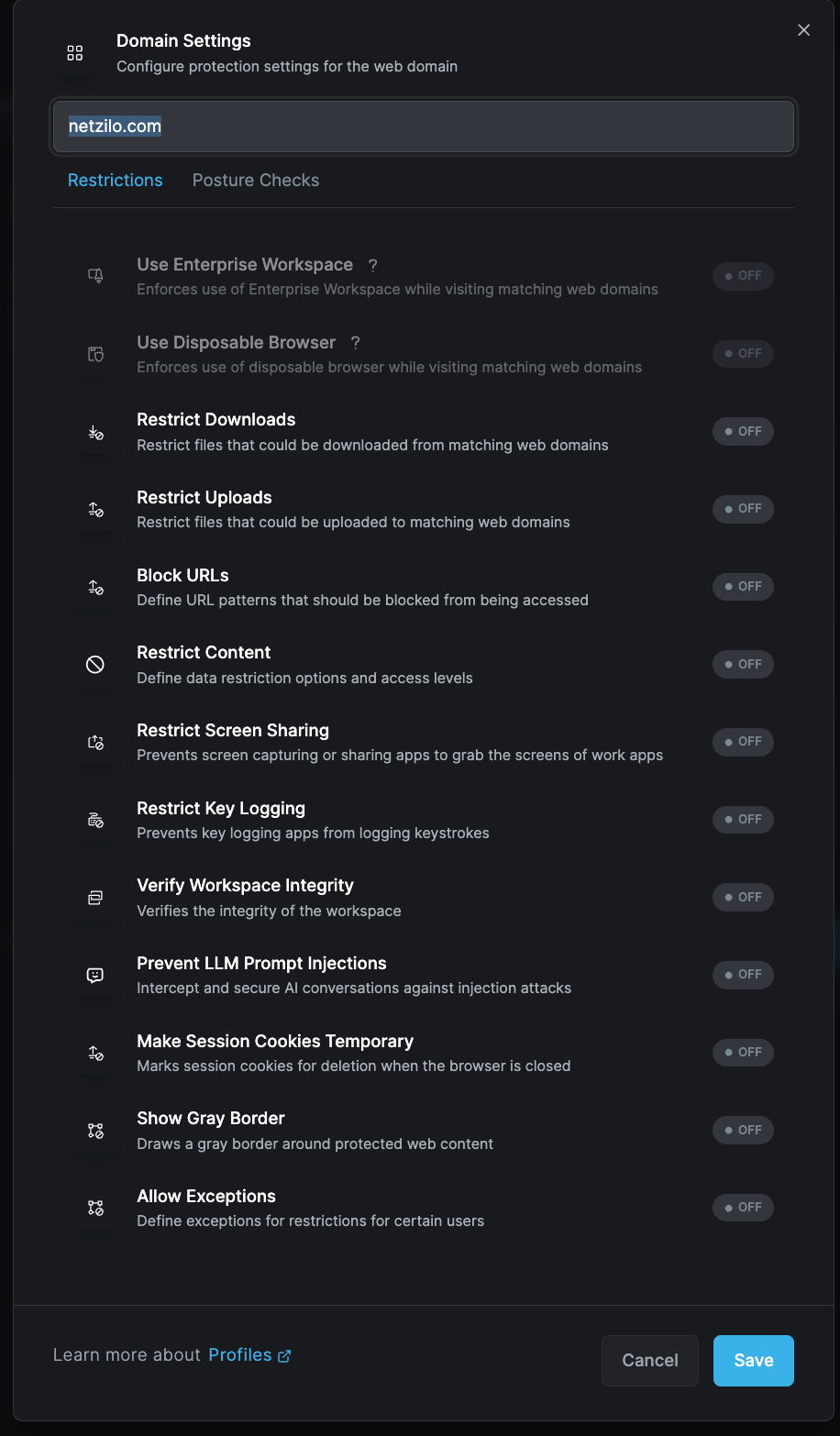Click help icon beside Use Disposable Browser
The height and width of the screenshot is (1436, 840).
[355, 343]
